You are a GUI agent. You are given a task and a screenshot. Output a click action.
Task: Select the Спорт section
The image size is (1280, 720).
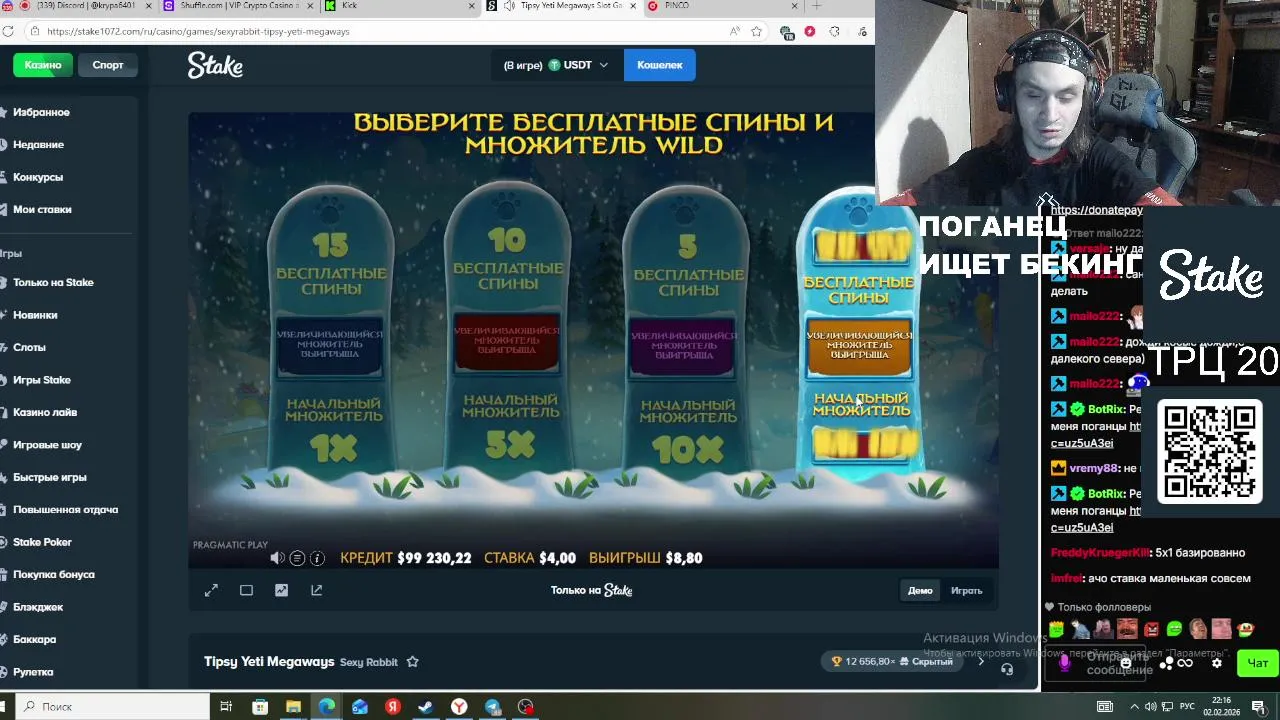click(x=108, y=65)
